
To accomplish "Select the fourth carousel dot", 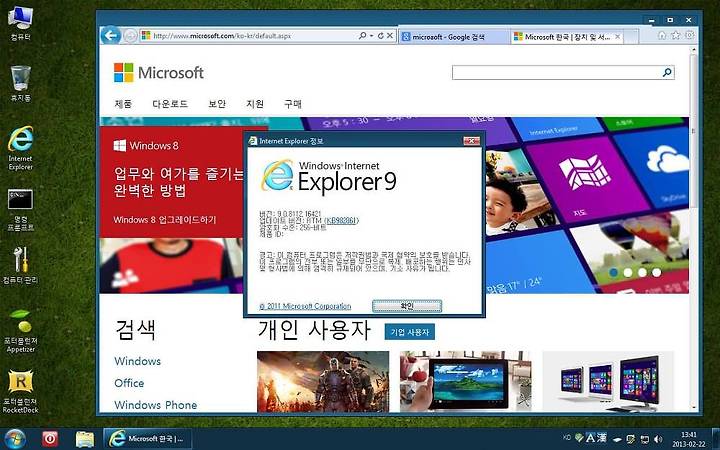I will pyautogui.click(x=657, y=272).
